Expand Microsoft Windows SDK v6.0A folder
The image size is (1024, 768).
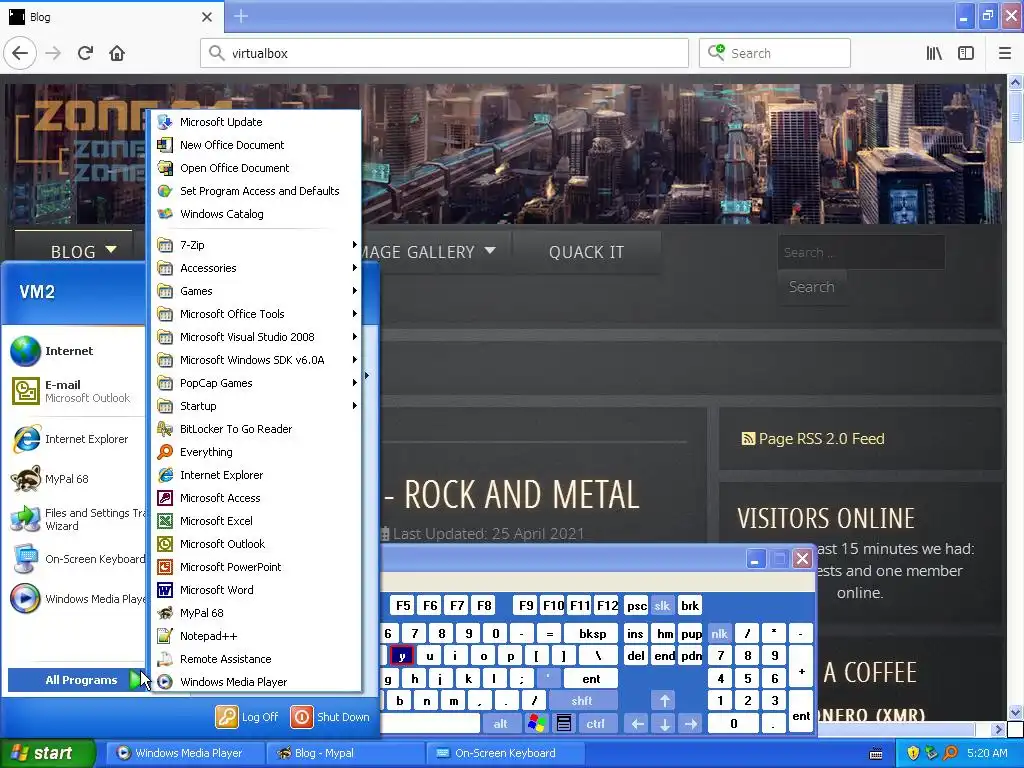click(x=256, y=360)
